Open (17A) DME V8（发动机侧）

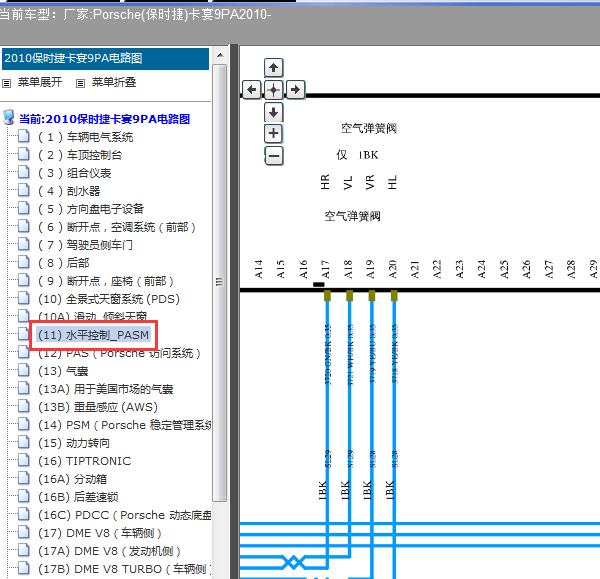(x=110, y=551)
